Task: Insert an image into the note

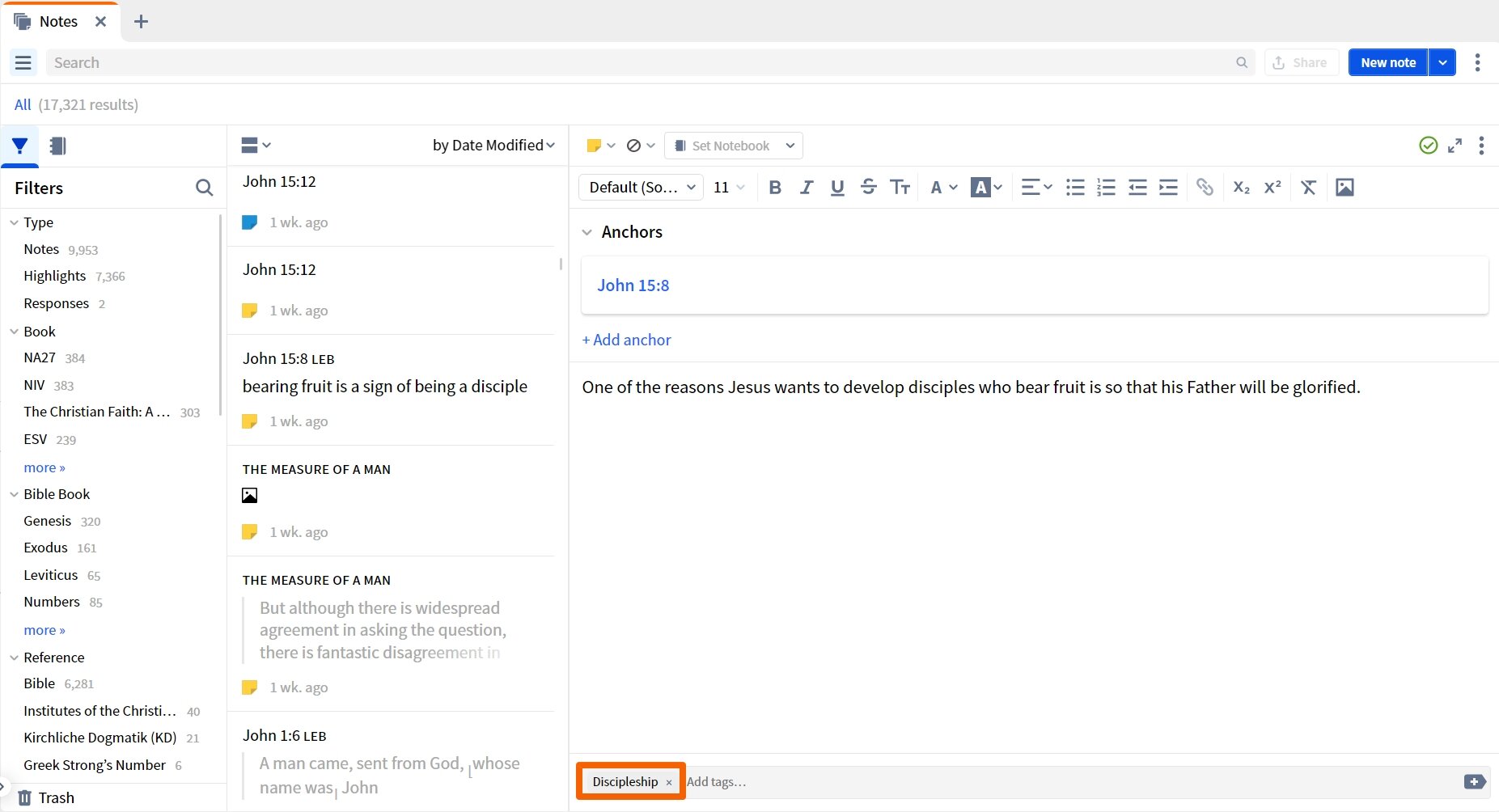Action: pos(1344,187)
